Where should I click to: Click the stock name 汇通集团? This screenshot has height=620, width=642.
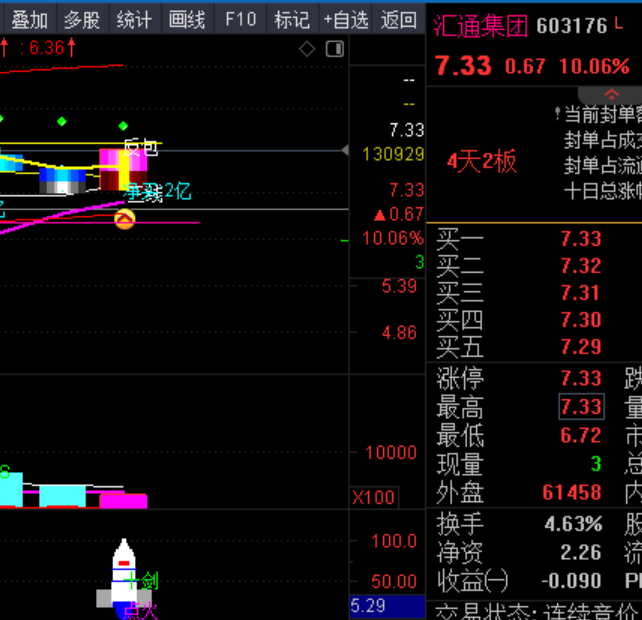[481, 26]
